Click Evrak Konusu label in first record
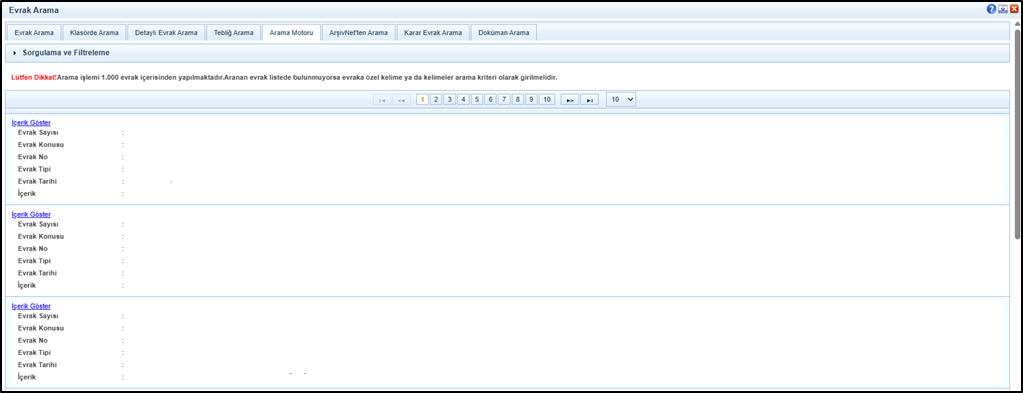1023x393 pixels. point(41,145)
